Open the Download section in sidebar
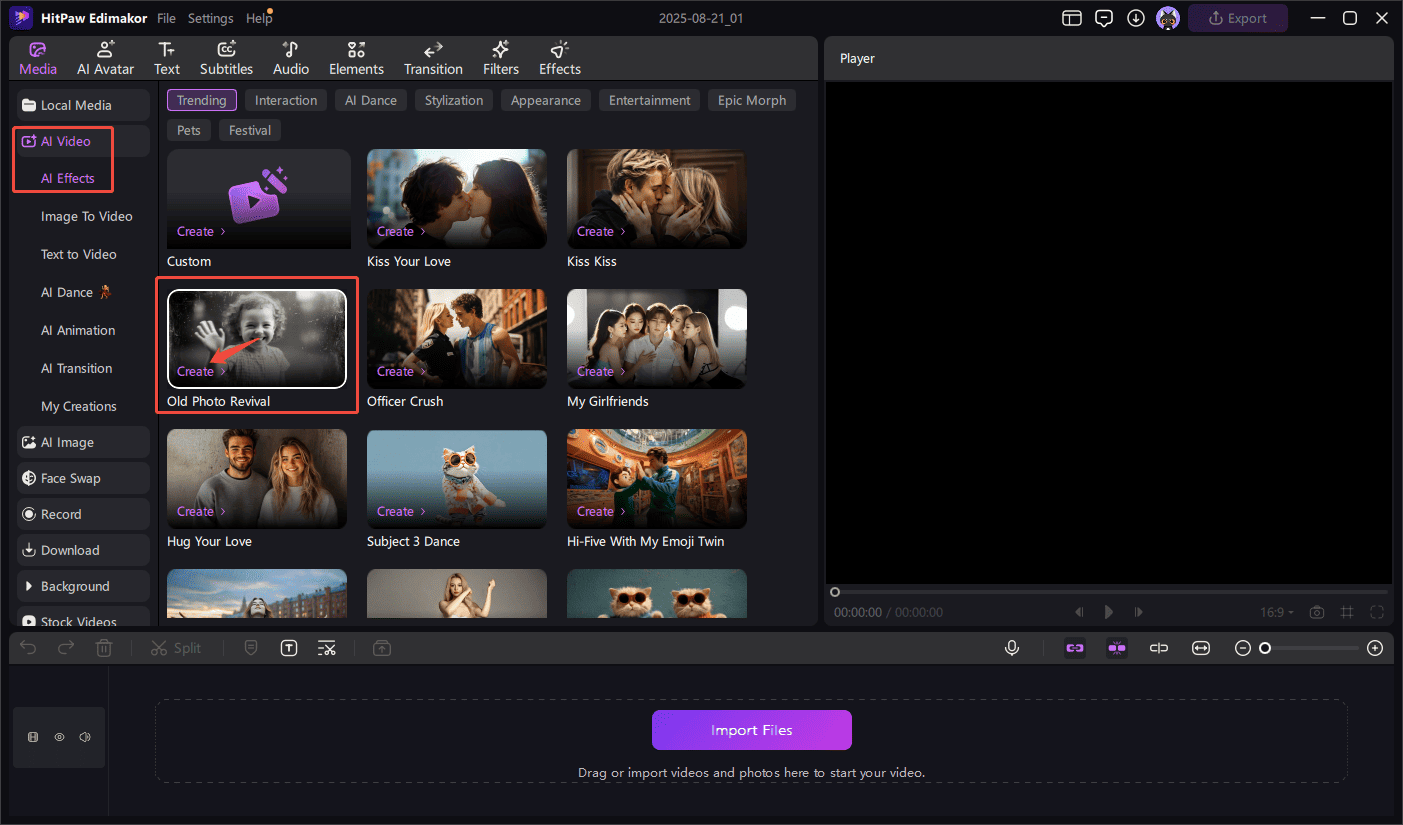 pos(83,550)
